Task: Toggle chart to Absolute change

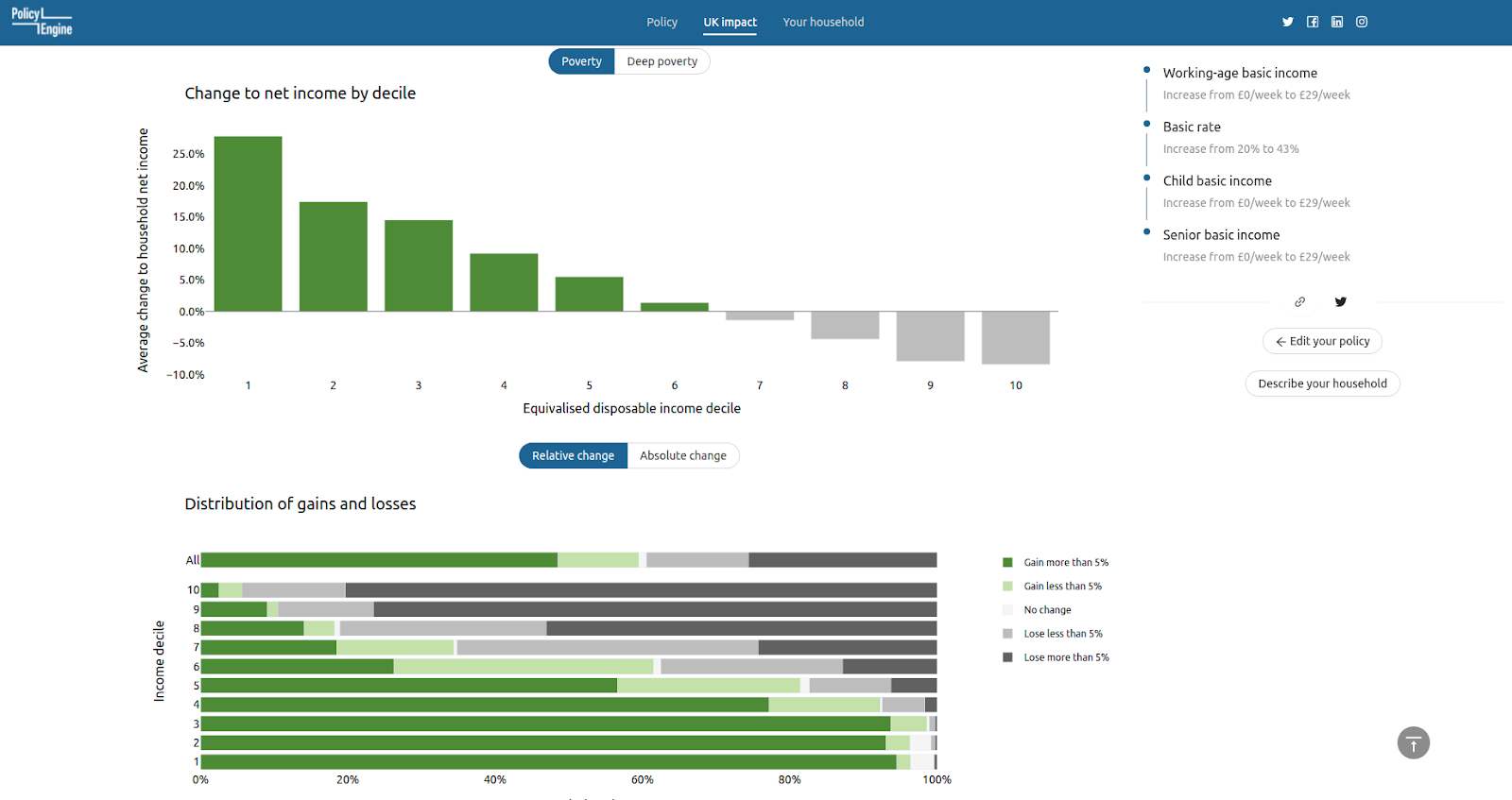Action: coord(683,455)
